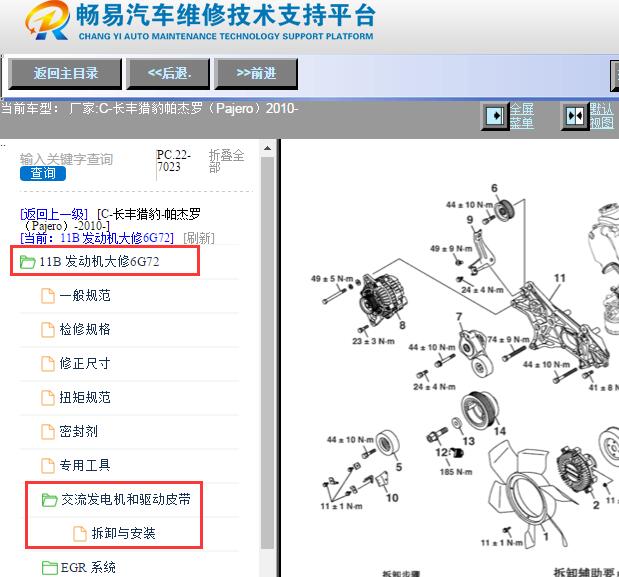Open the 全屏菜单 link
Viewport: 619px width, 577px height.
pos(521,116)
